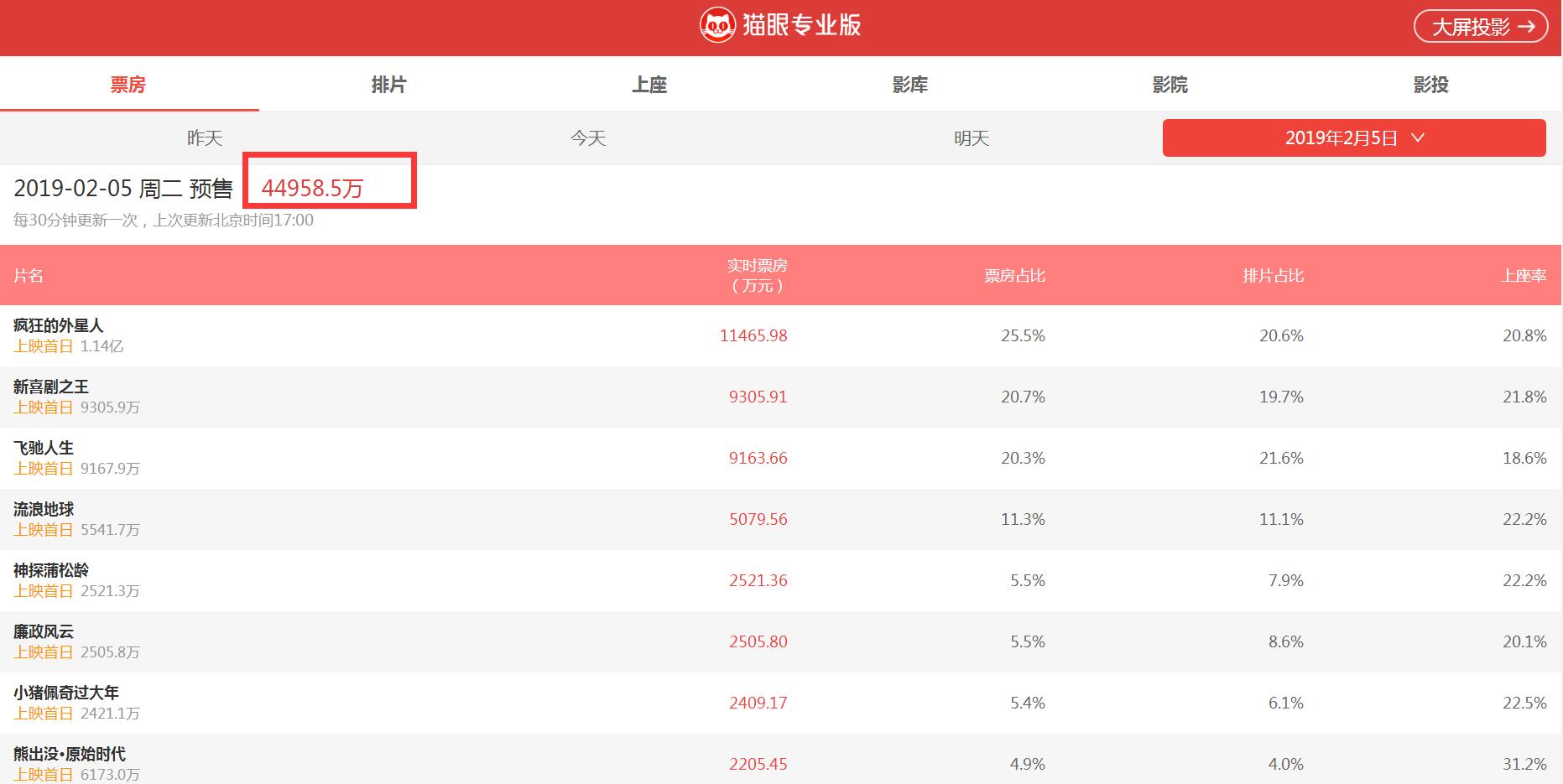Expand the 2019年2月5日 date dropdown
The width and height of the screenshot is (1563, 784).
1353,138
